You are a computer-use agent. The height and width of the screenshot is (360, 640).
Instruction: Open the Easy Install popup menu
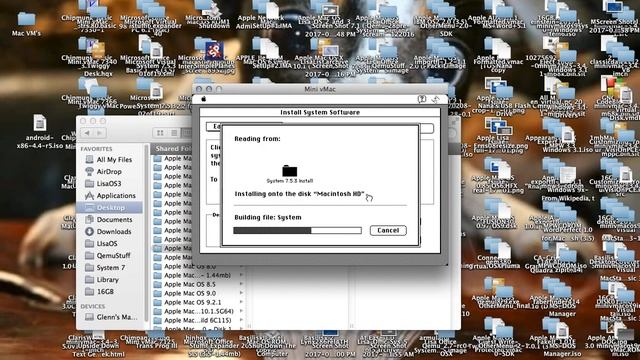(x=214, y=127)
